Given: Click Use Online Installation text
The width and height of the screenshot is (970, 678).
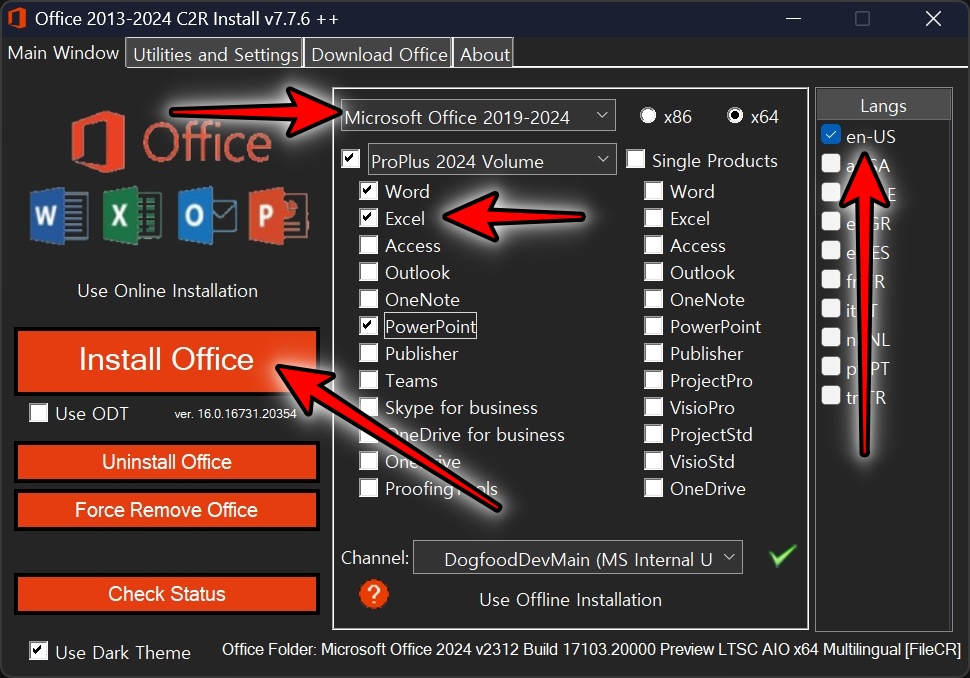Looking at the screenshot, I should [x=168, y=291].
